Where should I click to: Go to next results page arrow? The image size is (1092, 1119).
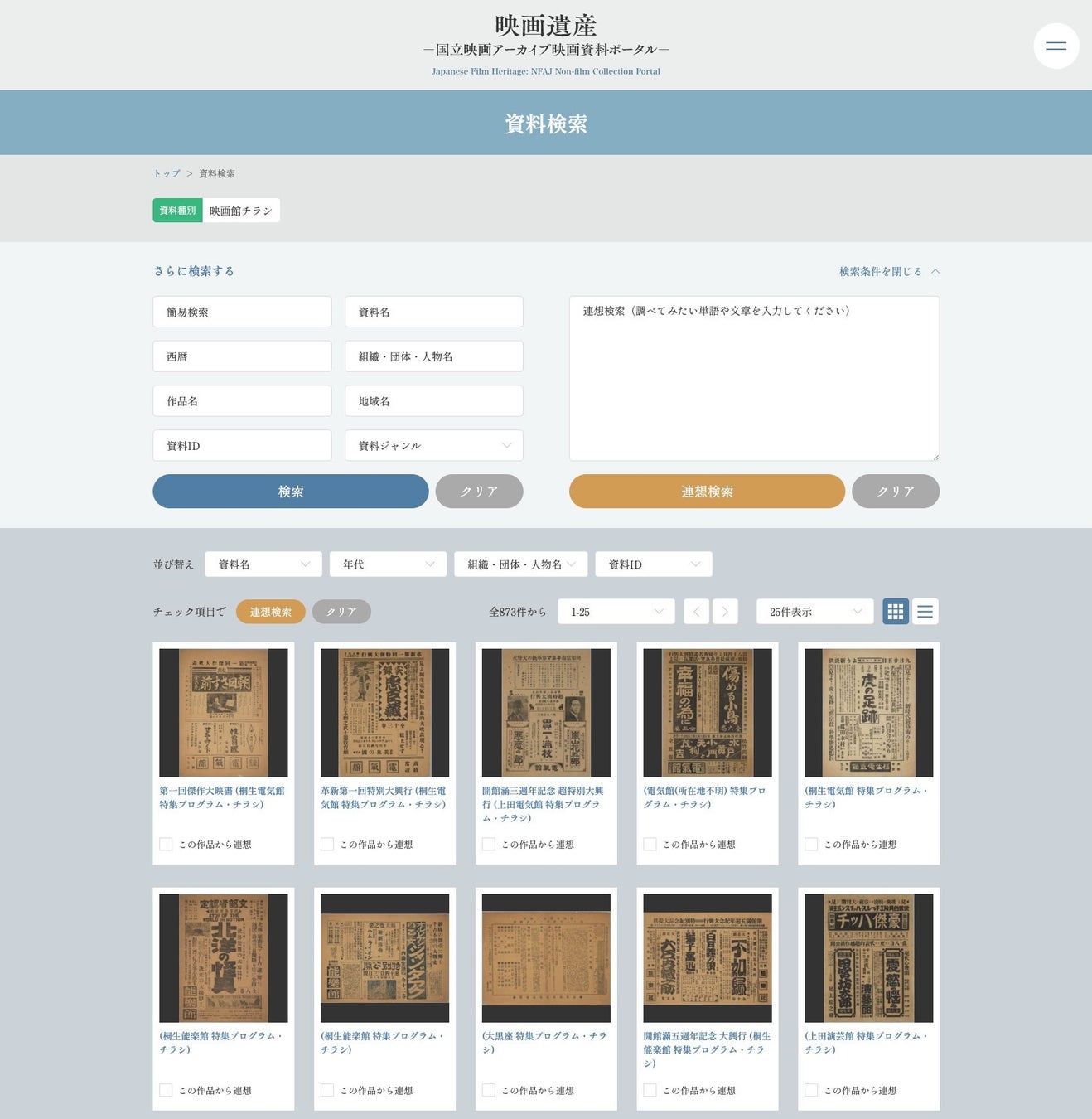click(725, 612)
